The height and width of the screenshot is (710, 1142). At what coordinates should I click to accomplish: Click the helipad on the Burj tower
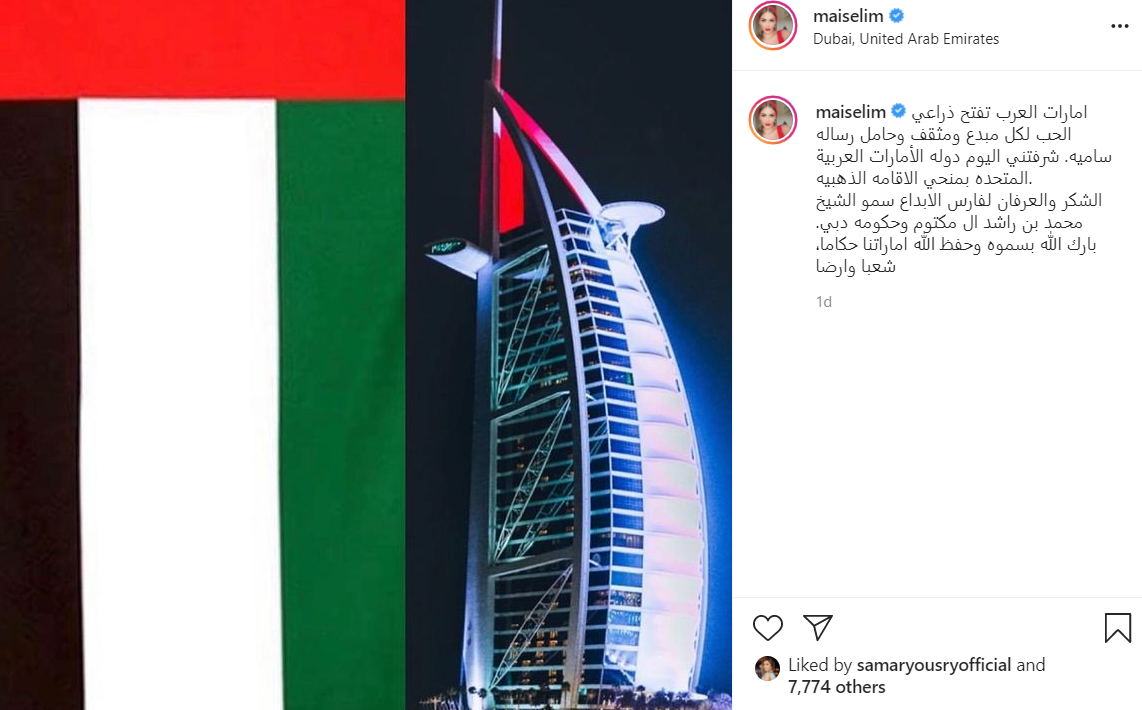tap(631, 213)
